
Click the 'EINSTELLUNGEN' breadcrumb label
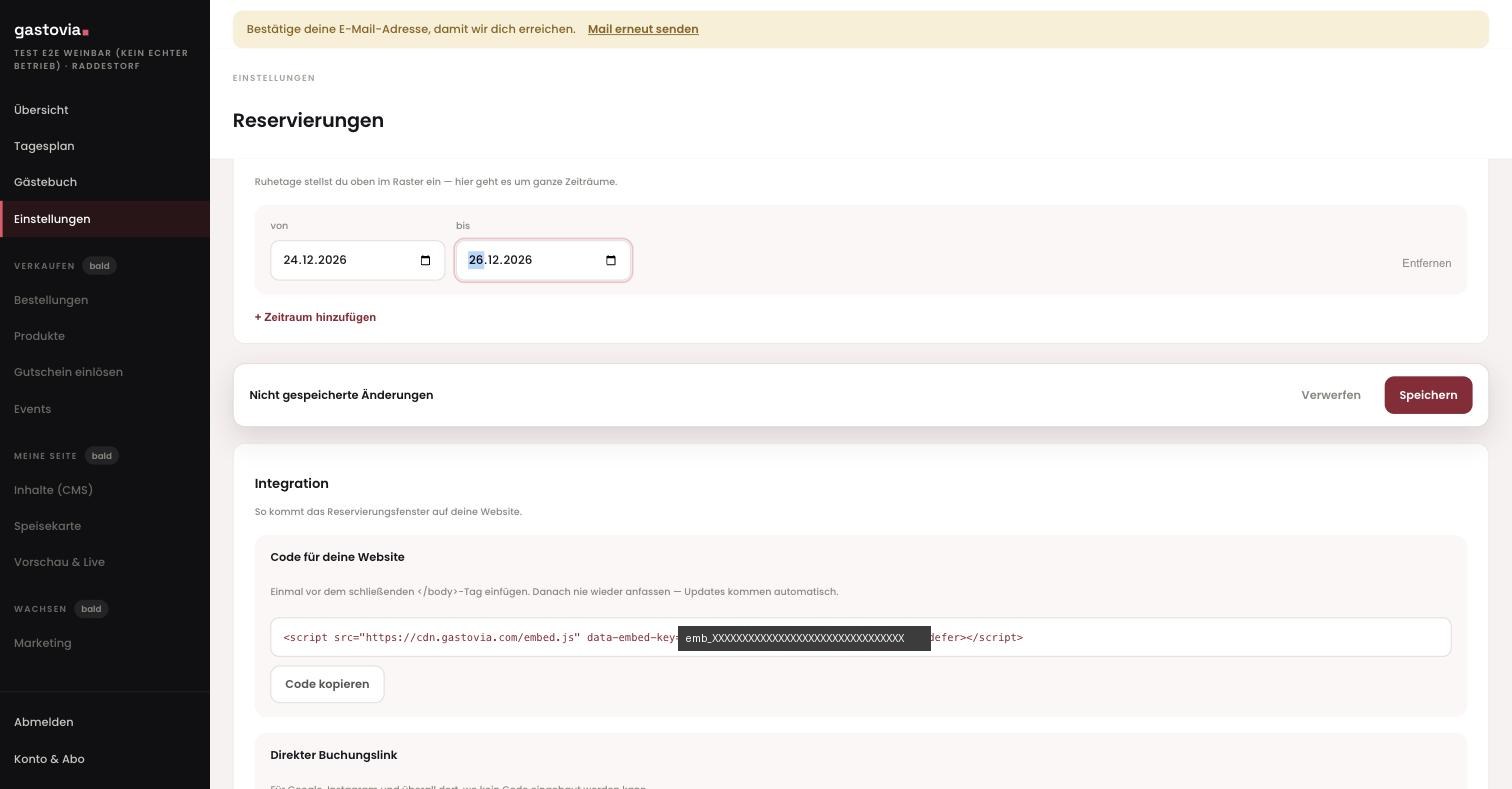point(274,78)
